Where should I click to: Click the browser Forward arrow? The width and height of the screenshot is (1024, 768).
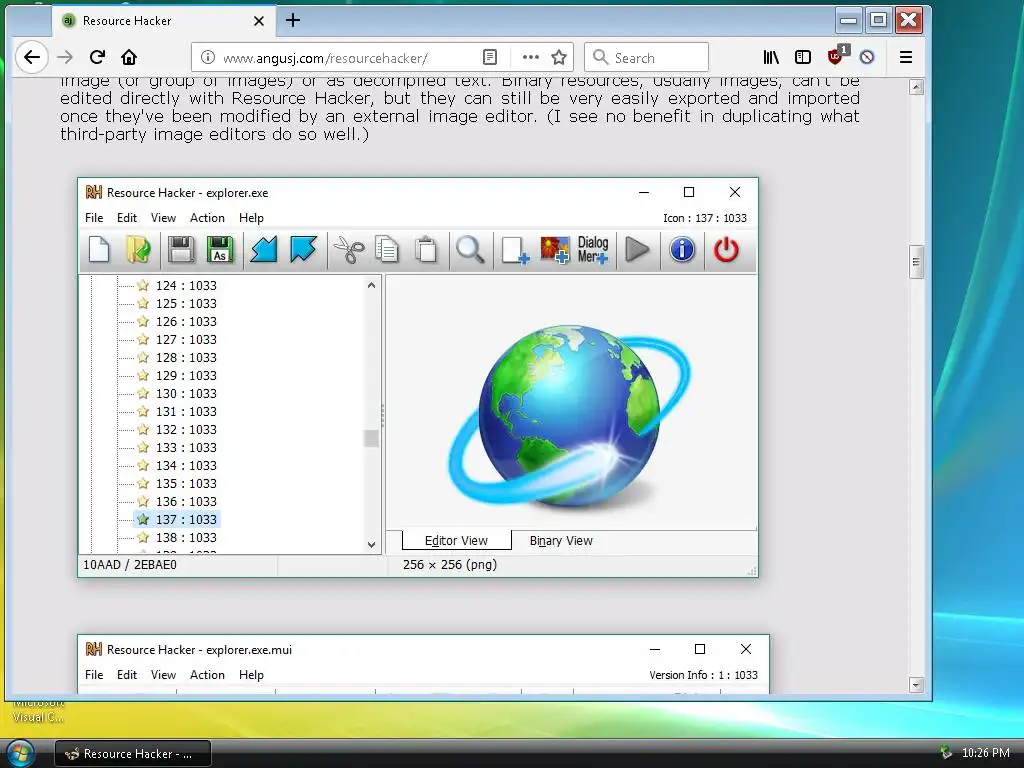pos(65,57)
